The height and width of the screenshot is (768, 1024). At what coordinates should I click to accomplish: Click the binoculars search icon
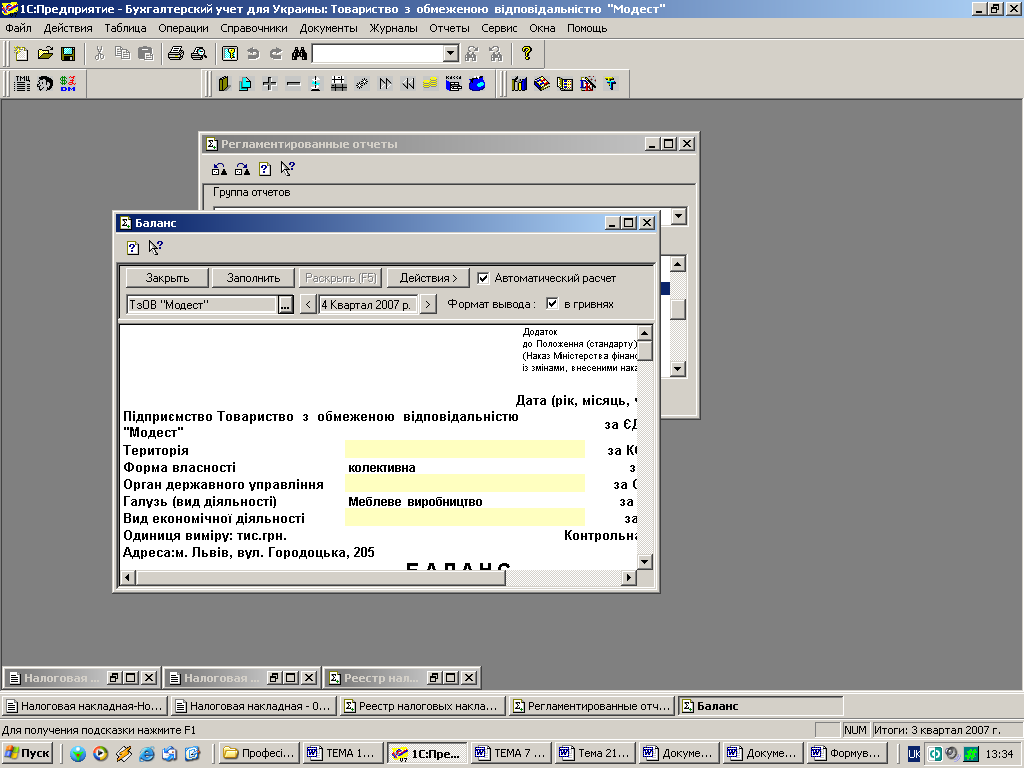click(x=299, y=54)
